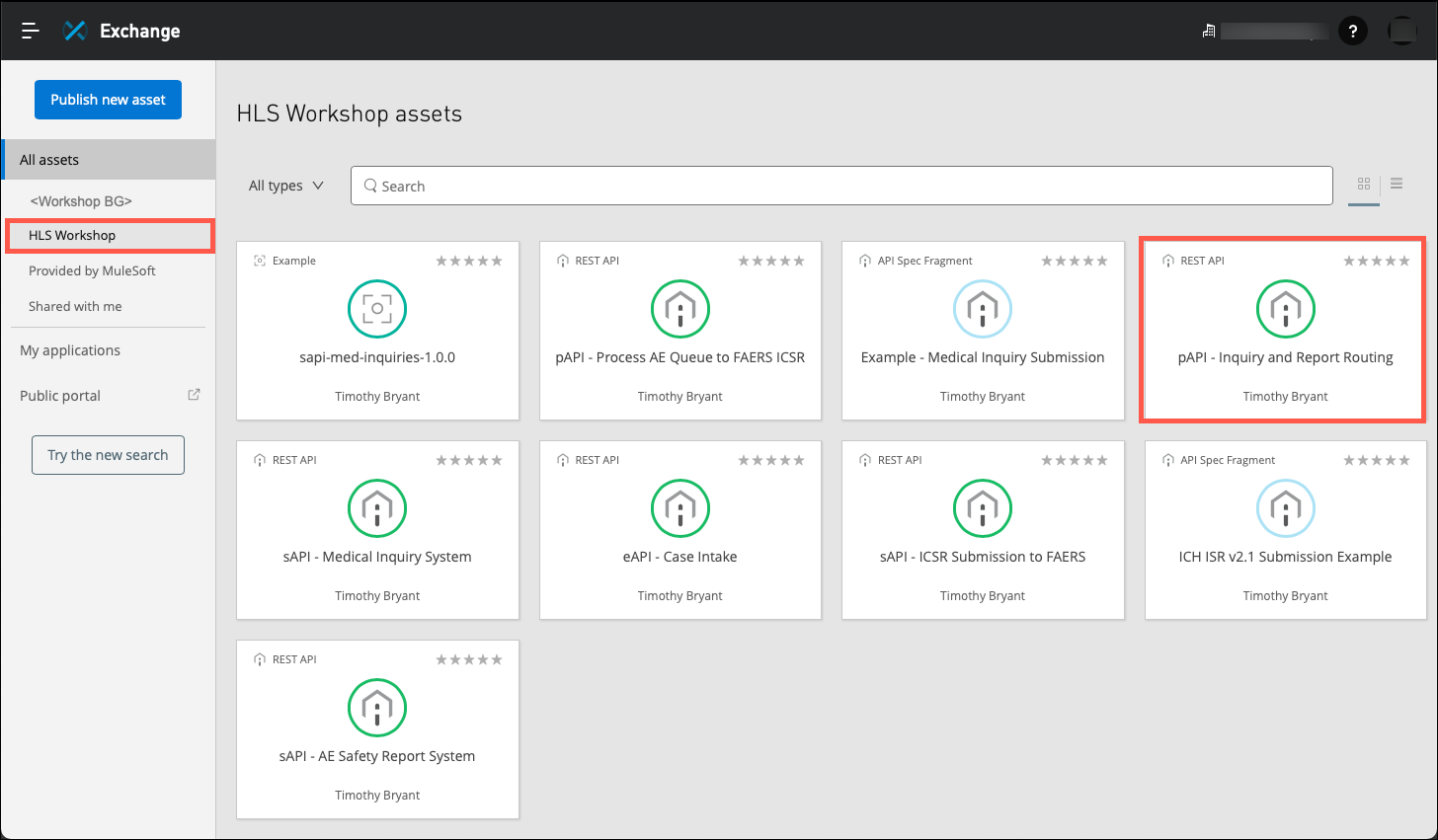1438x840 pixels.
Task: Open pAPI - Process AE Queue to FAERS ICSR title
Action: (x=680, y=357)
